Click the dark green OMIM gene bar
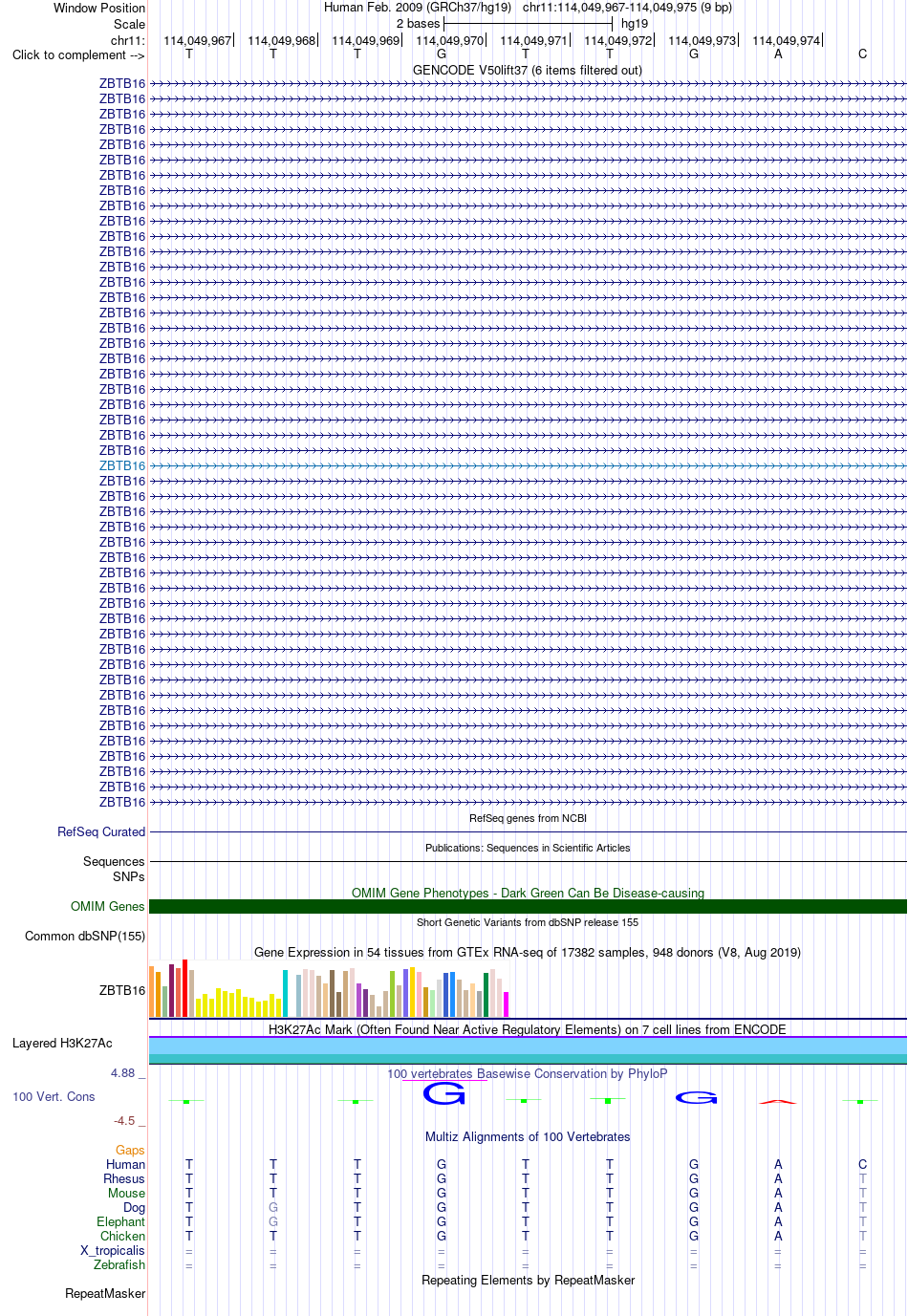The width and height of the screenshot is (908, 1316). point(528,906)
